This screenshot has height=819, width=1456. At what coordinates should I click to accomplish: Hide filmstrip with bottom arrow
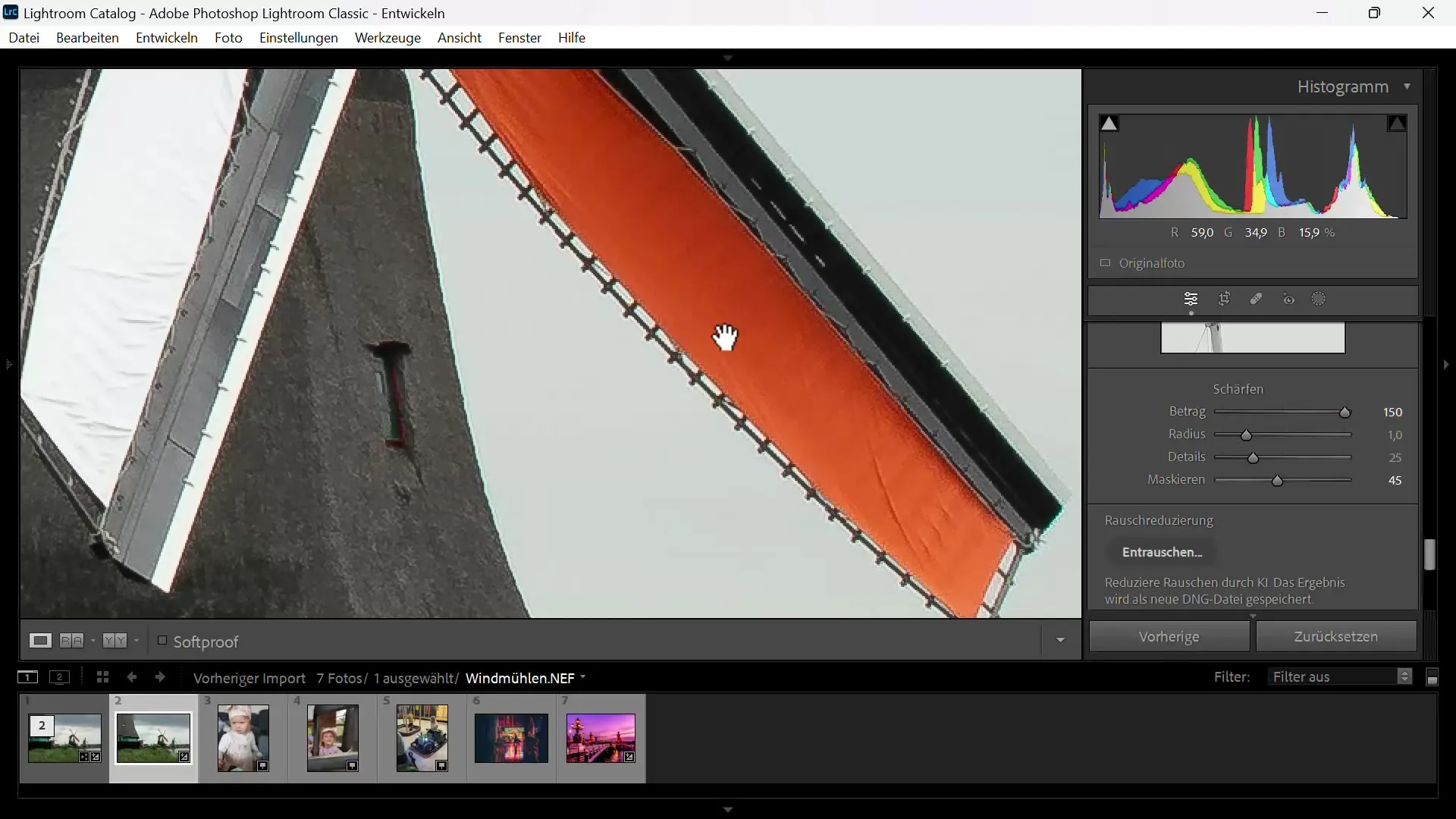click(x=728, y=810)
